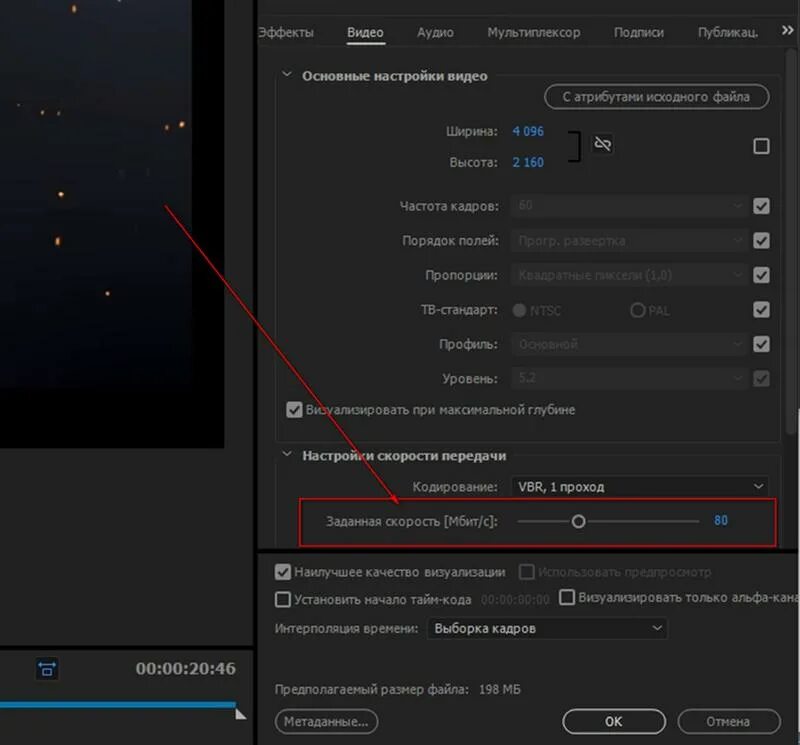The width and height of the screenshot is (800, 745).
Task: Toggle the width-height aspect ratio link icon
Action: [x=603, y=144]
